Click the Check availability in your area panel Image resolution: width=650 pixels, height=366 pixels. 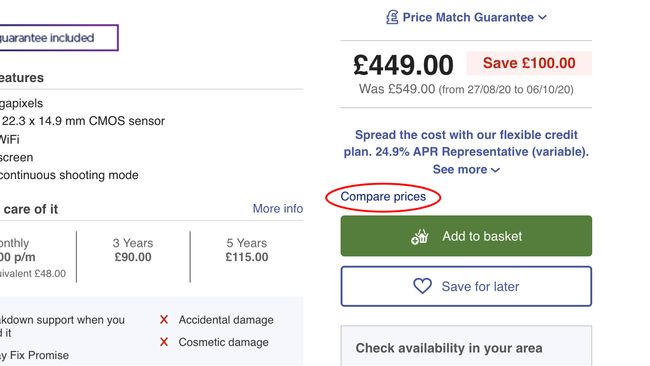pyautogui.click(x=466, y=346)
